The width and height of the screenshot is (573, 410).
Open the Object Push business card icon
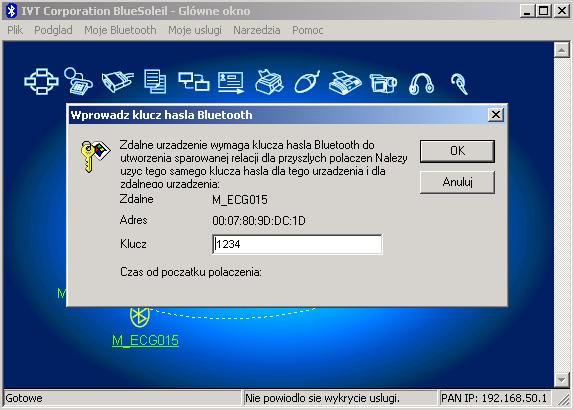tap(231, 82)
